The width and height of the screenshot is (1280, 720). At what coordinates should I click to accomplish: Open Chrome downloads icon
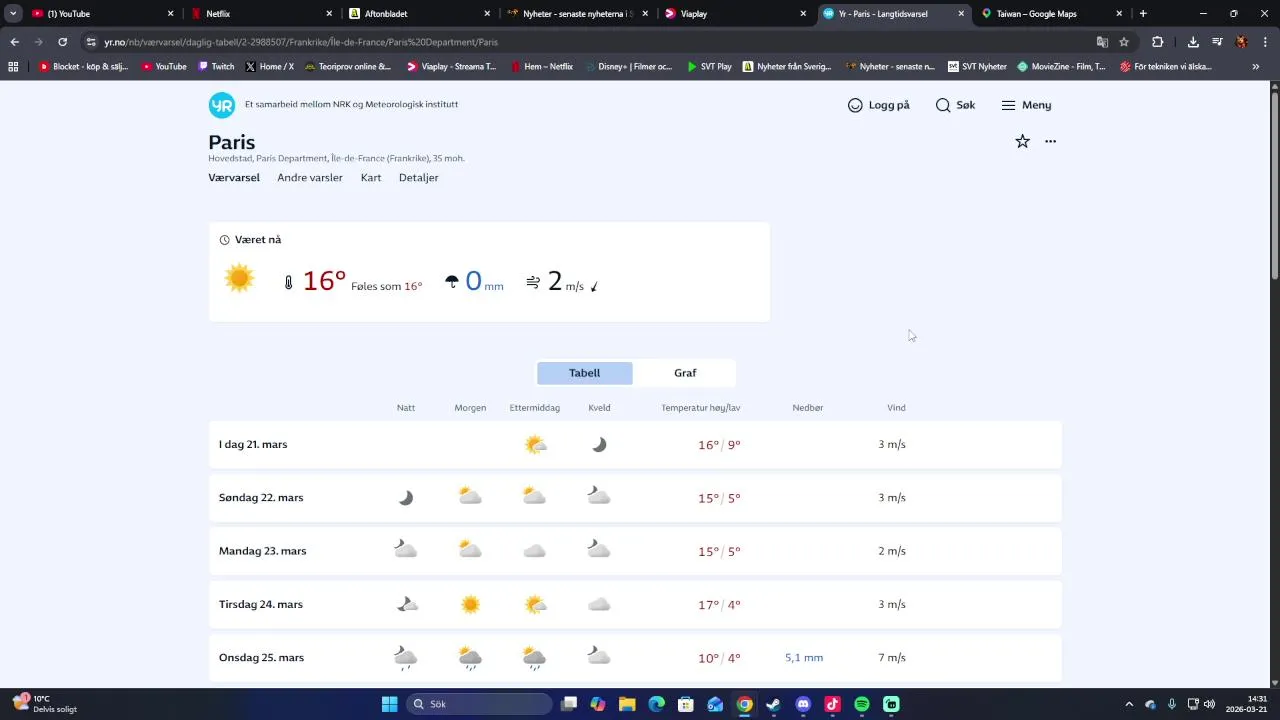(1193, 42)
